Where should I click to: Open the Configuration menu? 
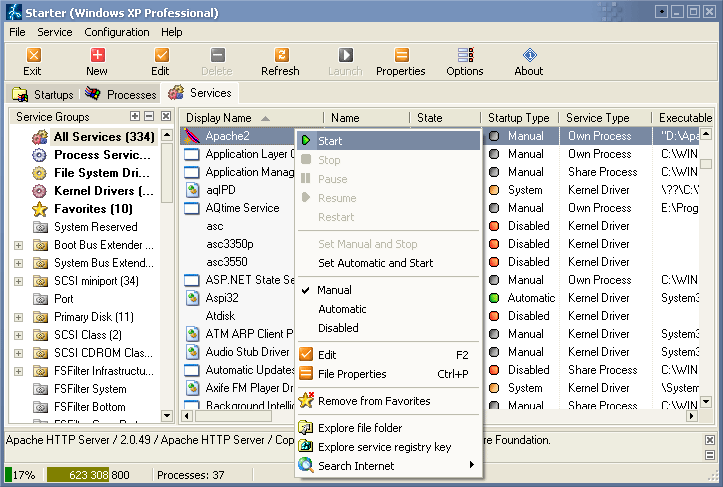click(x=117, y=32)
